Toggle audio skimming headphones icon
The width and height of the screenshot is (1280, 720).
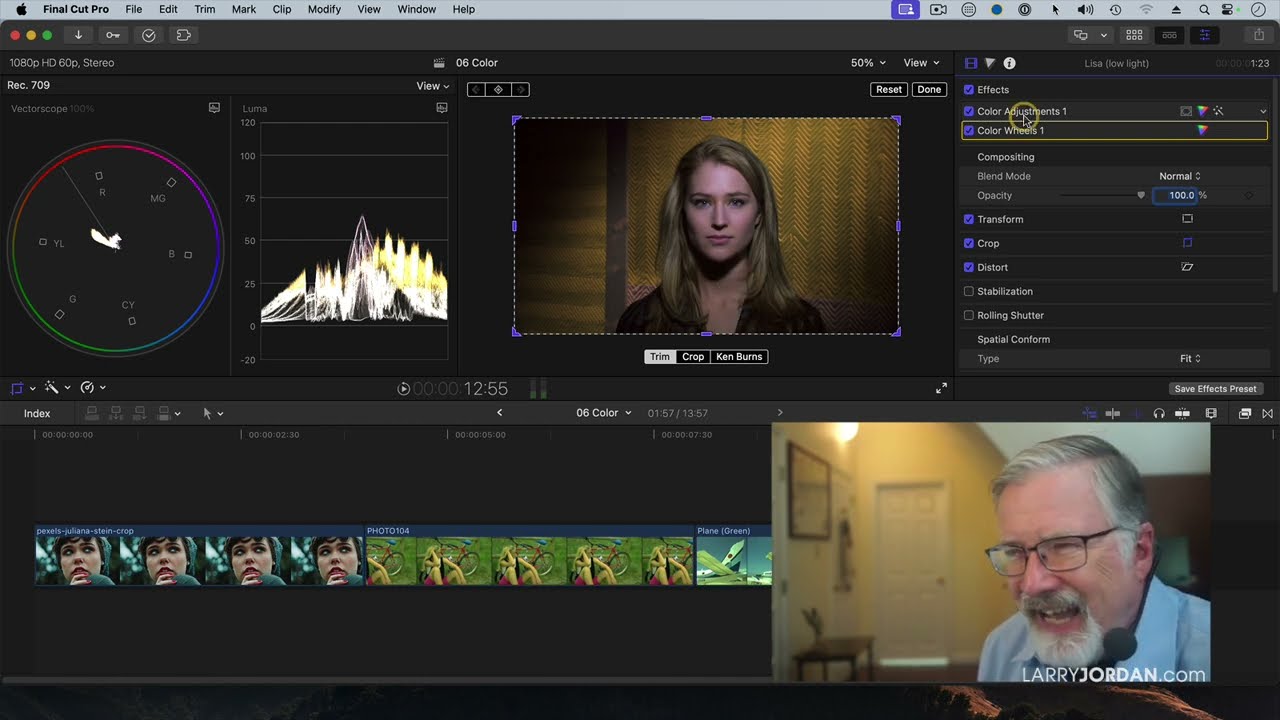click(1159, 413)
